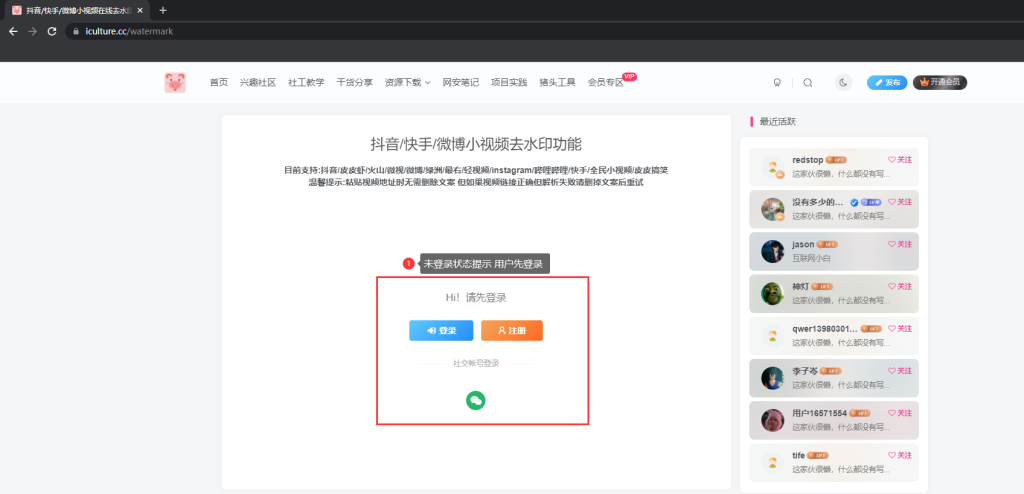Image resolution: width=1024 pixels, height=494 pixels.
Task: Click the 社交帐号登录 label
Action: coord(475,363)
